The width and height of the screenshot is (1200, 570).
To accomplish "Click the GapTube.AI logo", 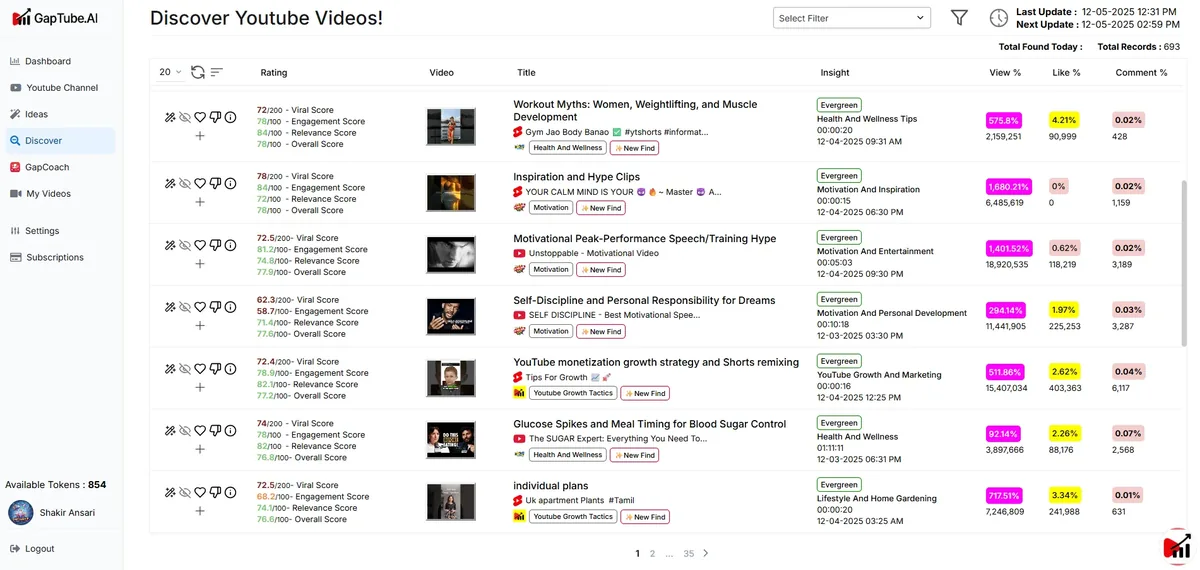I will coord(55,17).
